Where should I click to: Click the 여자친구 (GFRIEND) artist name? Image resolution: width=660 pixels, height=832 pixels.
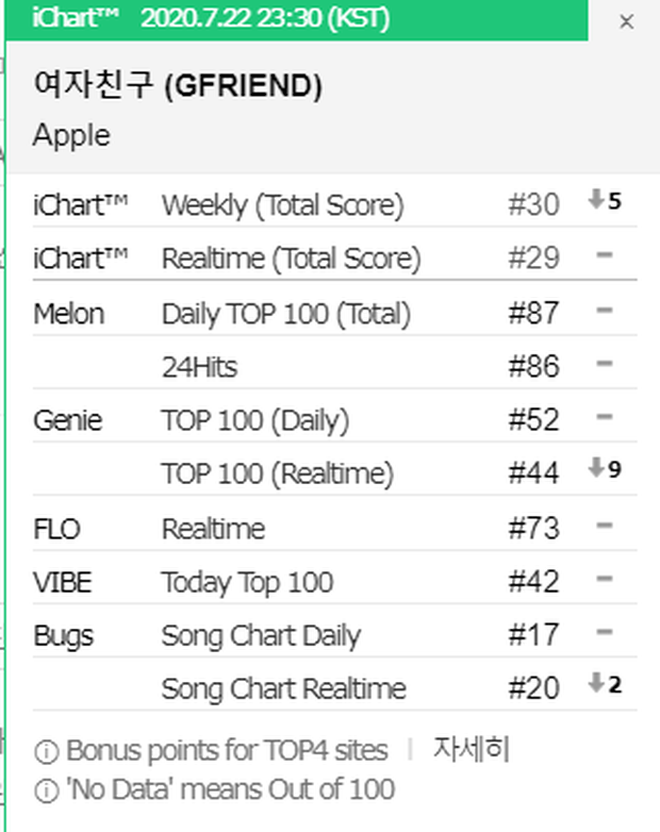(178, 85)
